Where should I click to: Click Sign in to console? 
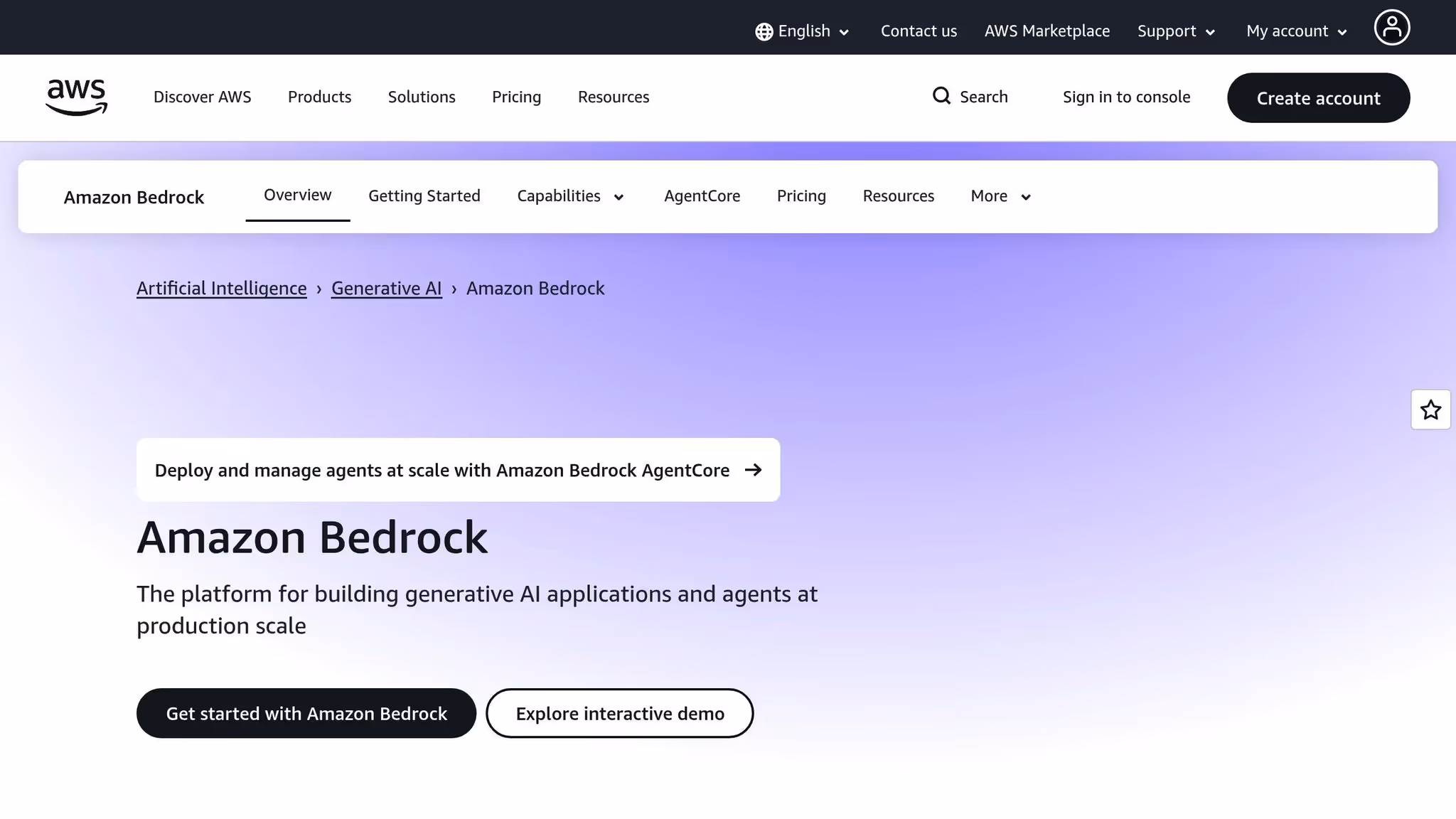pyautogui.click(x=1126, y=96)
